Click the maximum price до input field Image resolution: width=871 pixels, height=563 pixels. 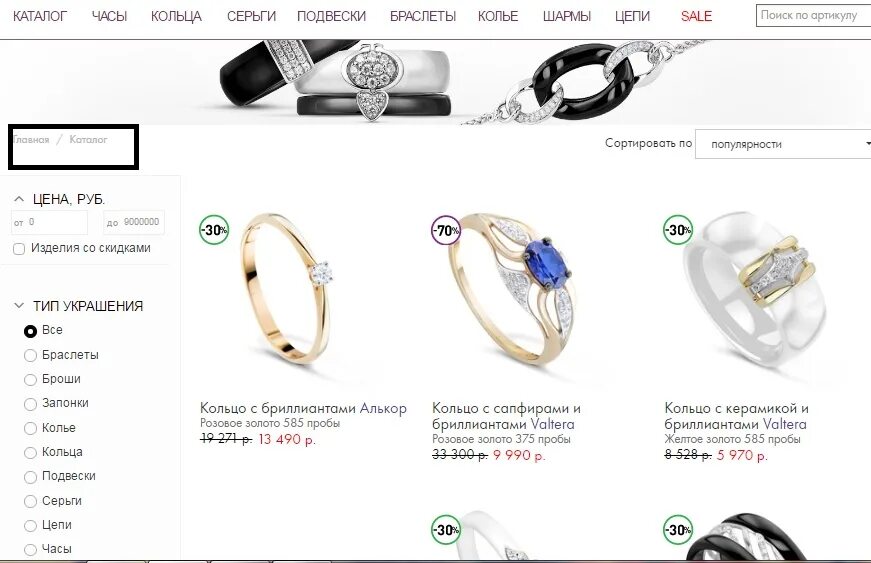134,222
